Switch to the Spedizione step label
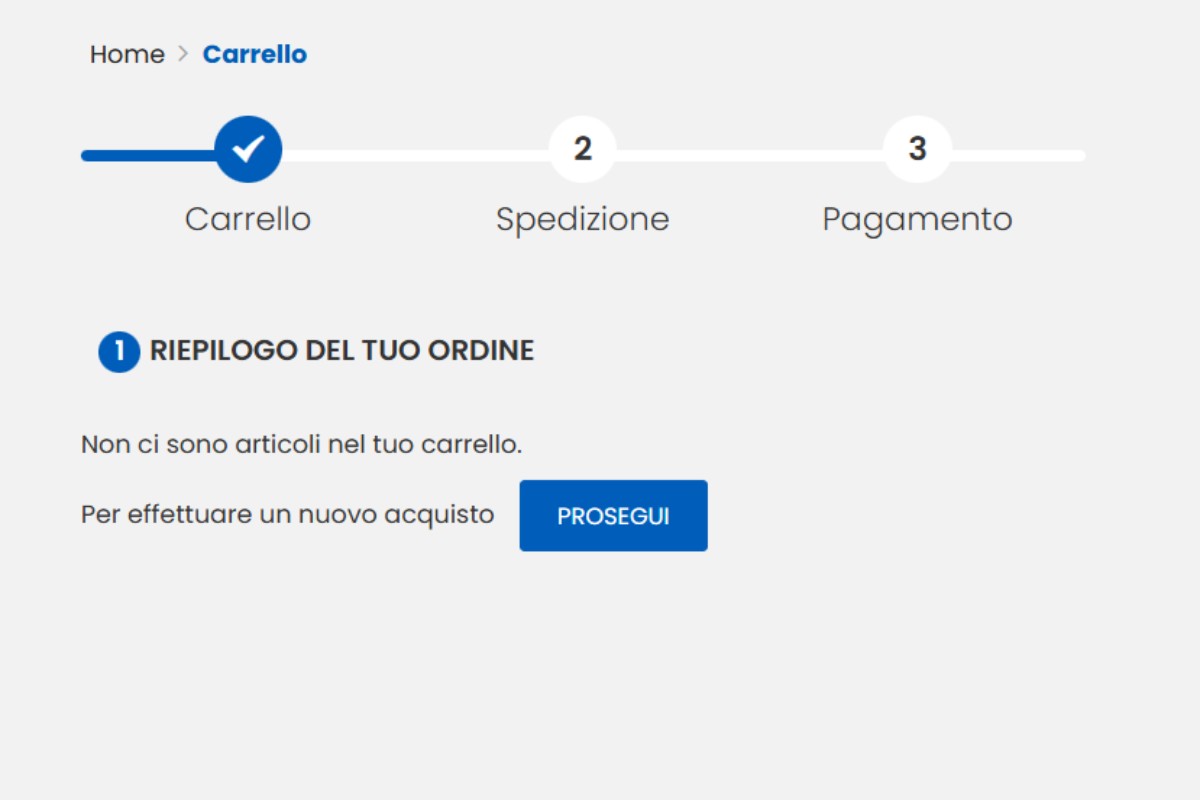 click(x=583, y=219)
